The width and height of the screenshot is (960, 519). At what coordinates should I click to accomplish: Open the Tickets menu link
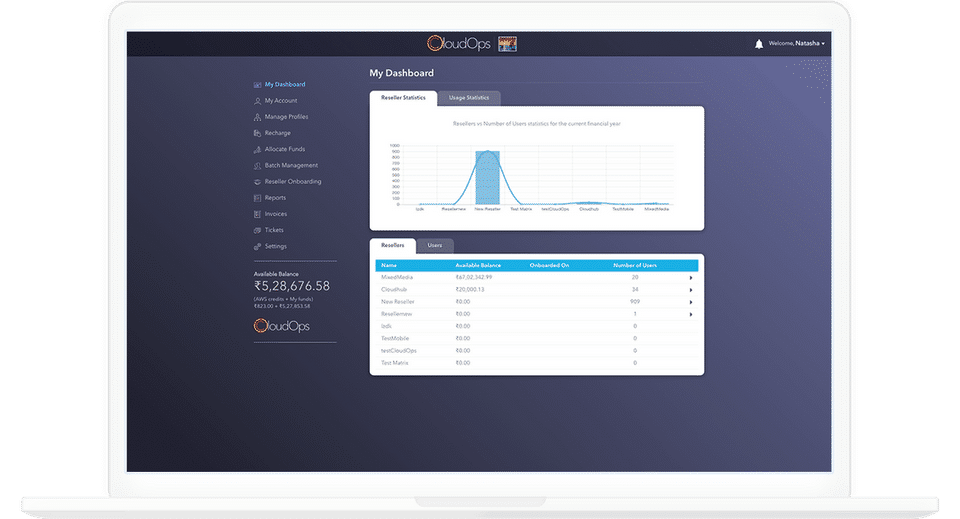(274, 230)
